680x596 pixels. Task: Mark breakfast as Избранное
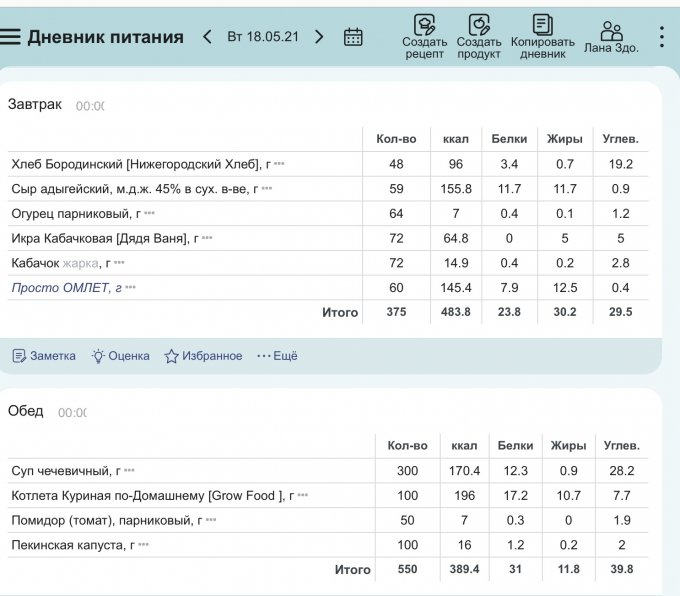(x=203, y=356)
